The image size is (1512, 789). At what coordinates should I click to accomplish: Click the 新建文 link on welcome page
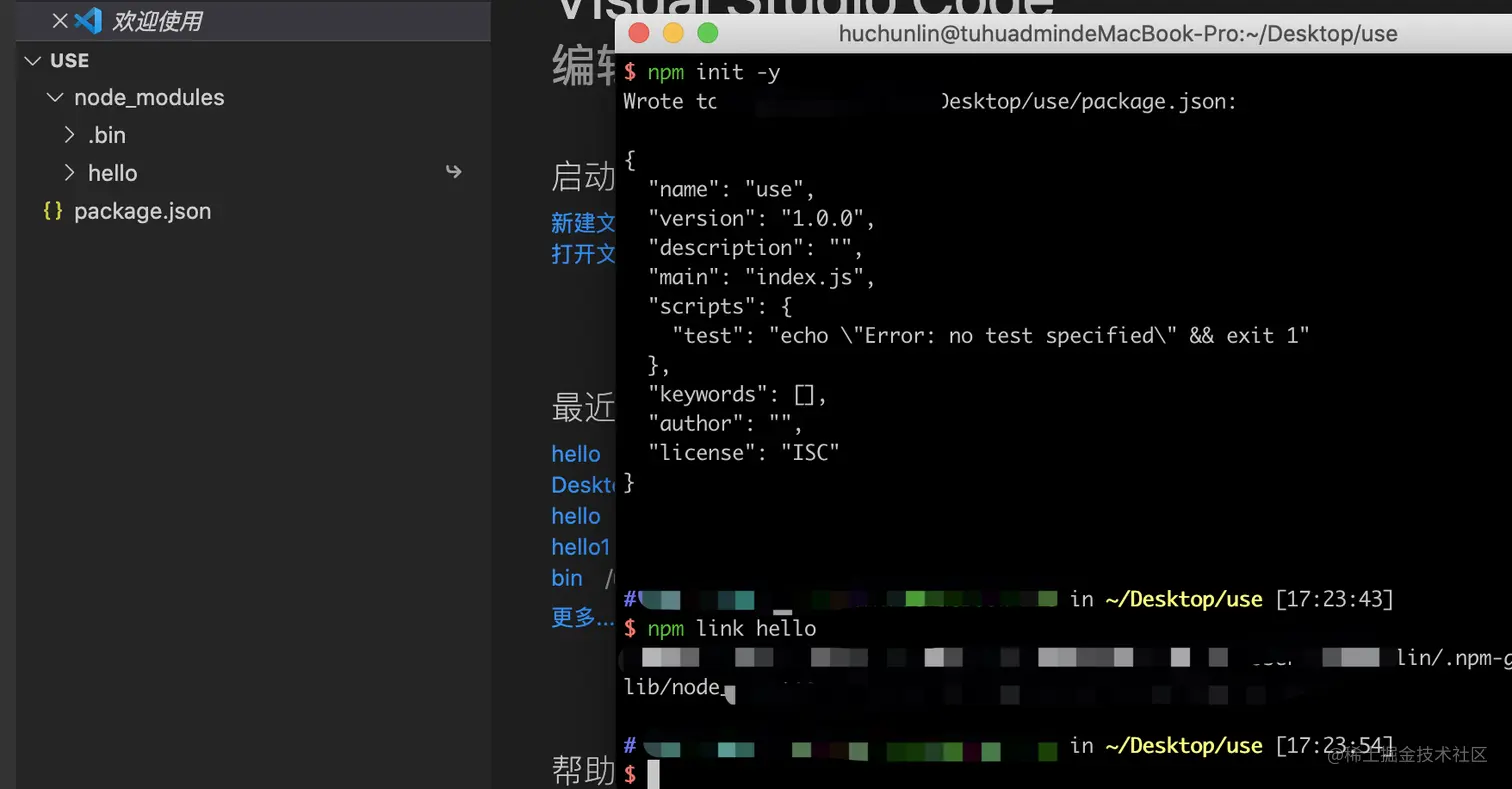coord(583,222)
